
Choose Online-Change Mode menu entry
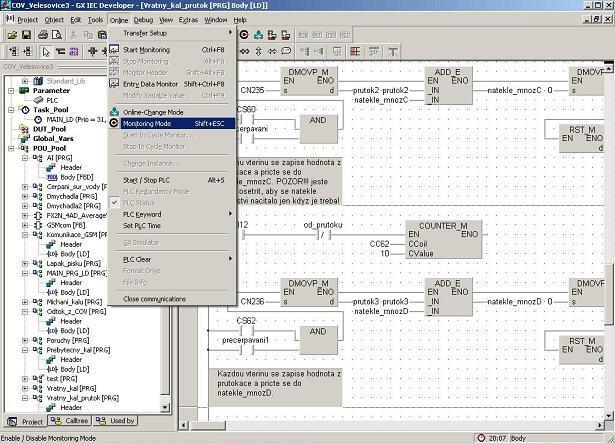coord(173,112)
